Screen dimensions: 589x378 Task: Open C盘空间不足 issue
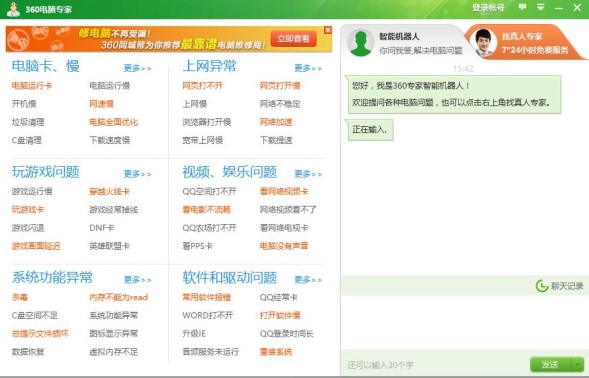click(x=35, y=315)
